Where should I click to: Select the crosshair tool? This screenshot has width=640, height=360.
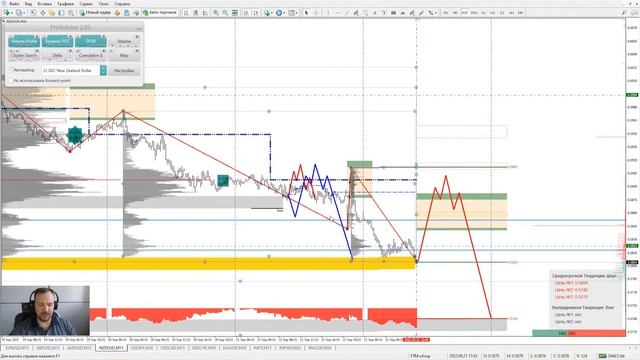pyautogui.click(x=316, y=13)
